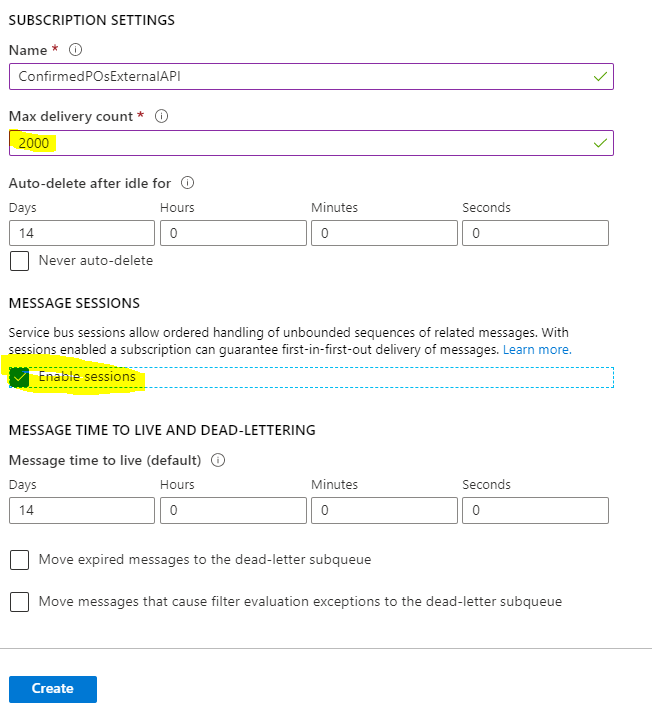Screen dimensions: 652x712
Task: Select the Auto-delete Days field
Action: point(82,233)
